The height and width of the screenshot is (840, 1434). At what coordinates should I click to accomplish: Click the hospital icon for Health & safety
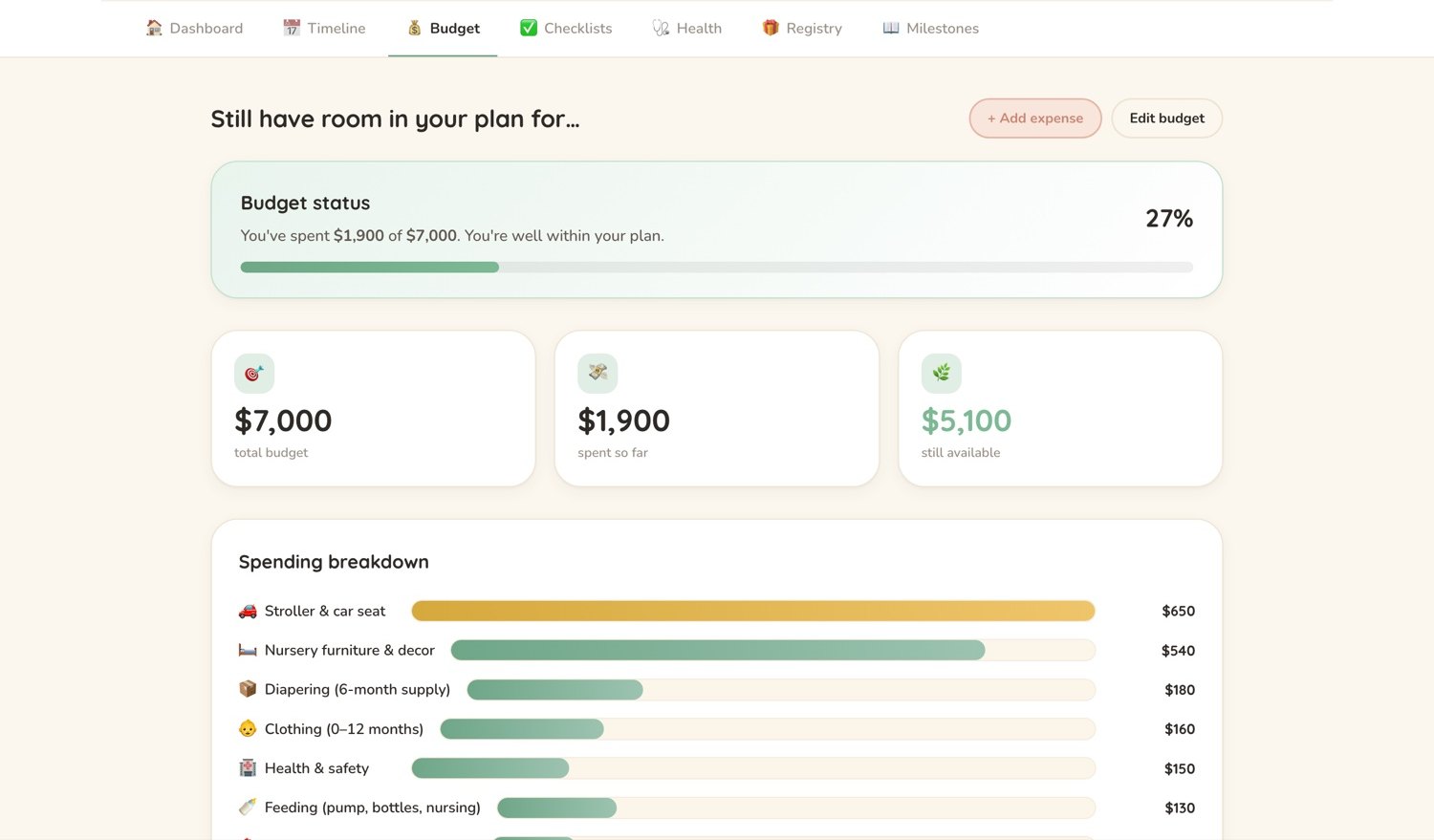click(248, 768)
